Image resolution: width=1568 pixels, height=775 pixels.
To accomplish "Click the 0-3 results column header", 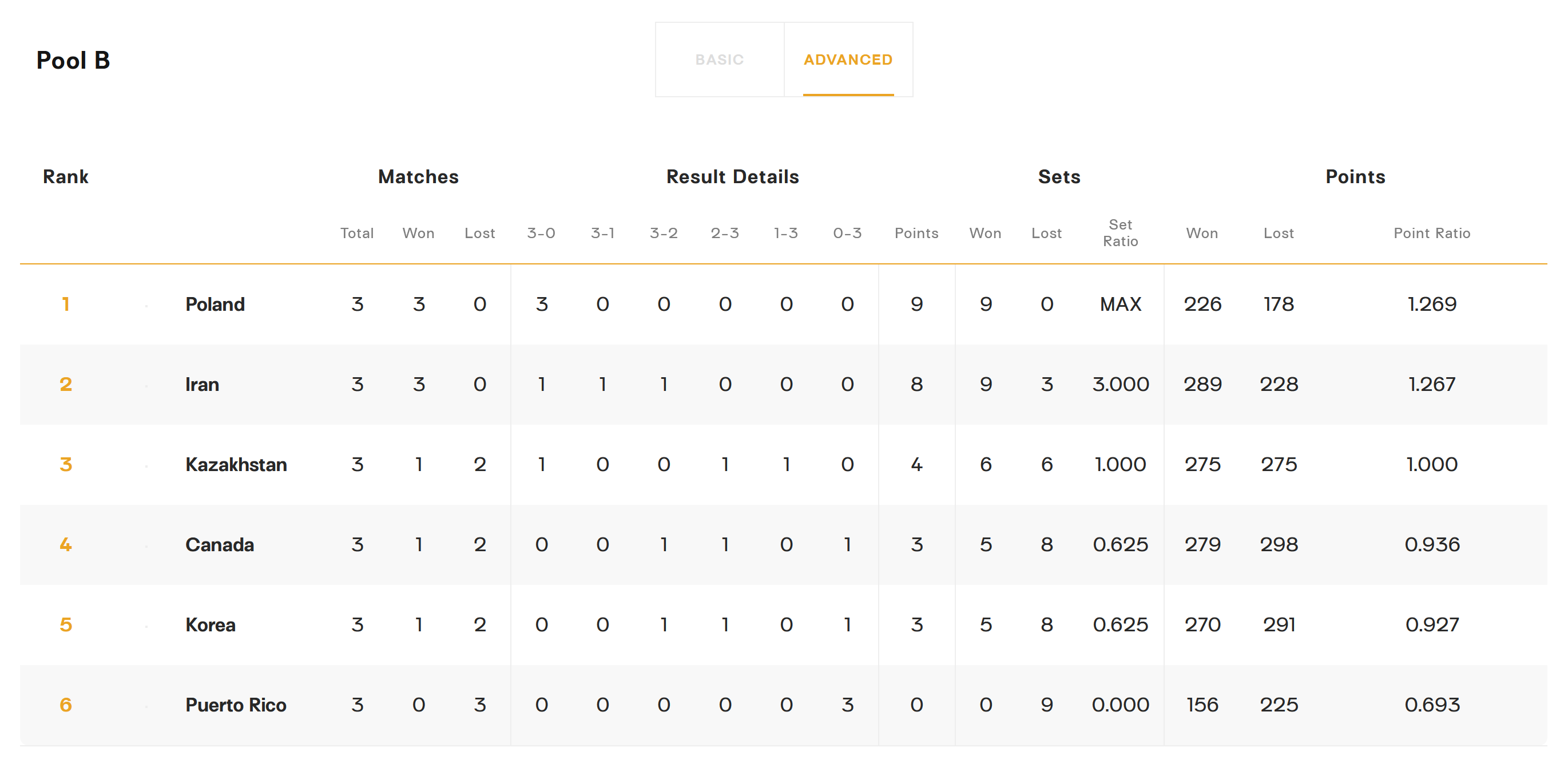I will tap(847, 234).
